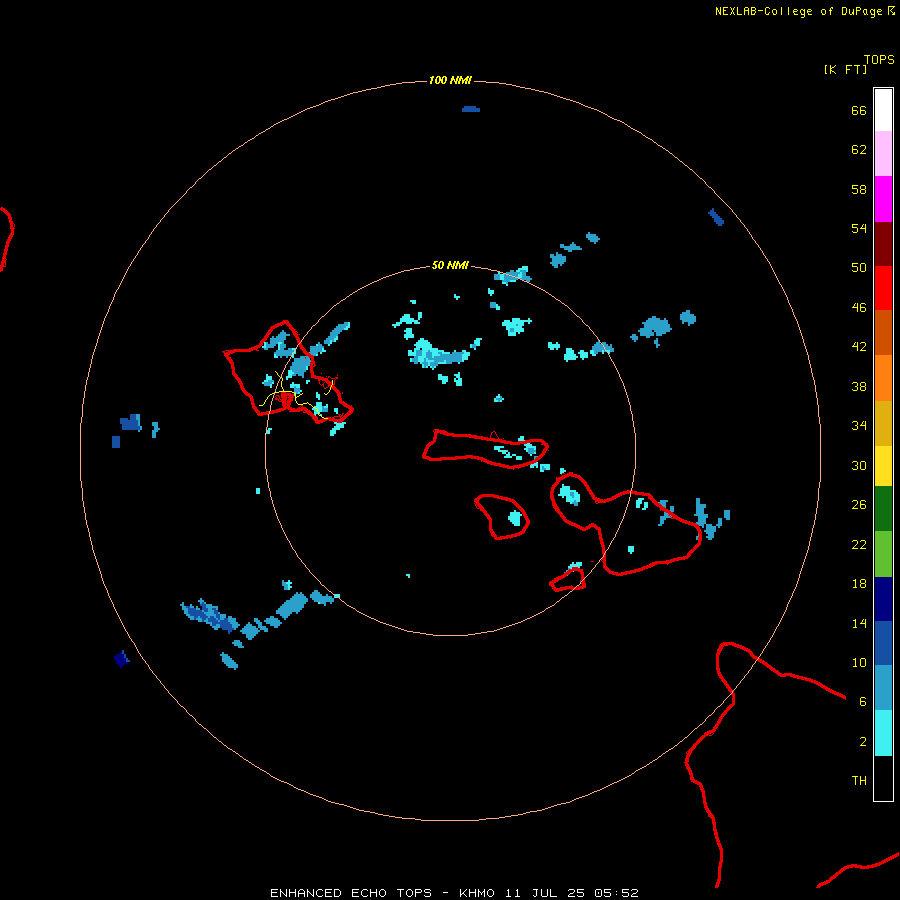Click the white 66 kft legend swatch
This screenshot has width=900, height=900.
point(883,110)
